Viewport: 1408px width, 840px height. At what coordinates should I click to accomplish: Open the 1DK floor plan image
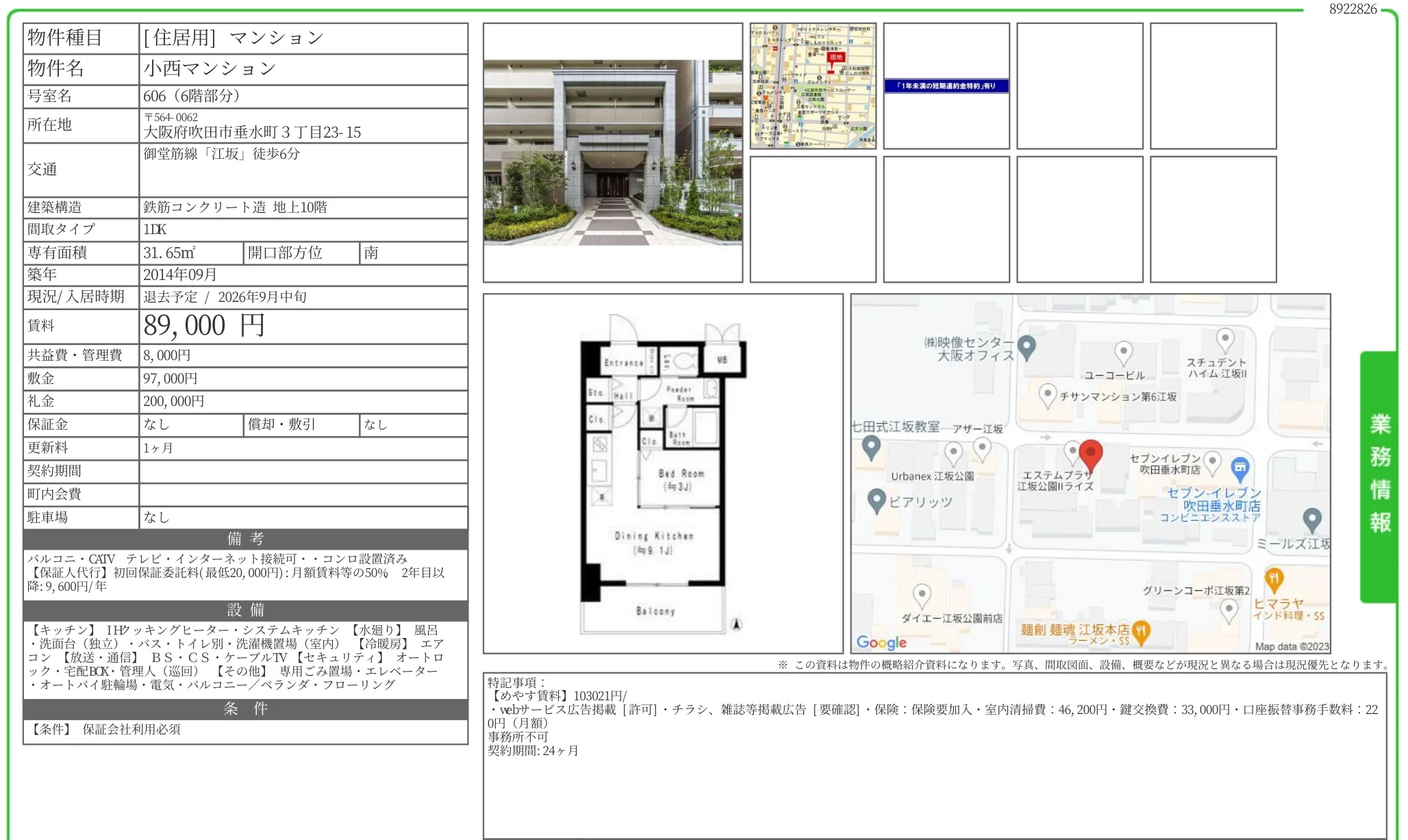[x=663, y=473]
